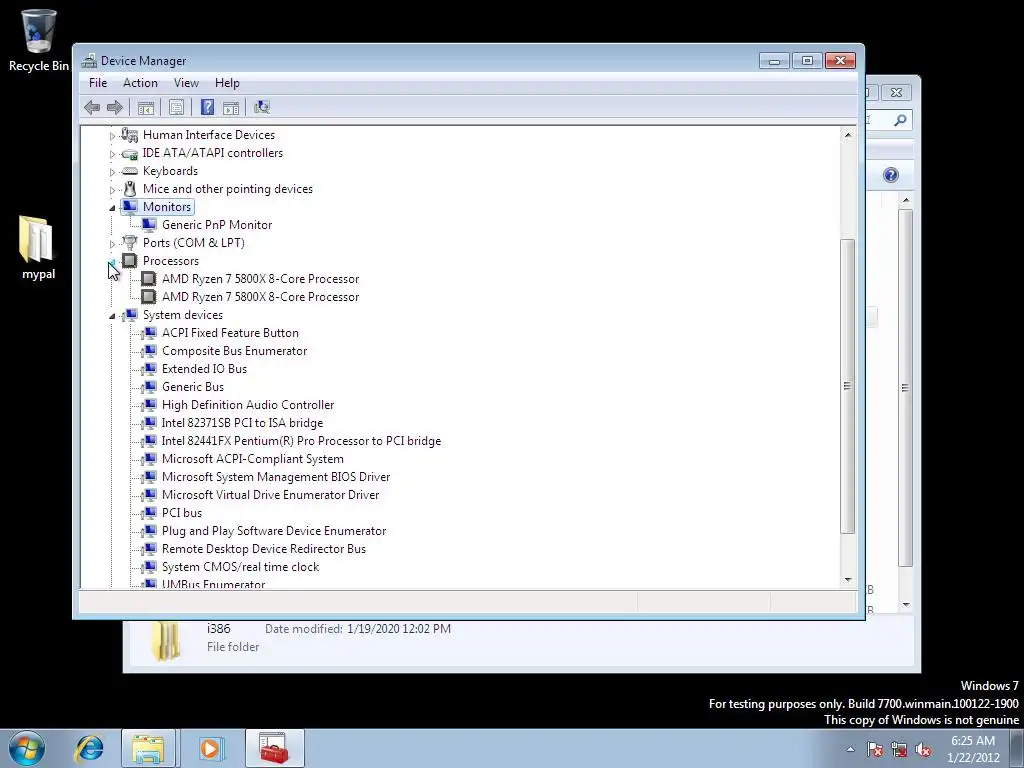Launch Windows Media Player from taskbar

[210, 748]
